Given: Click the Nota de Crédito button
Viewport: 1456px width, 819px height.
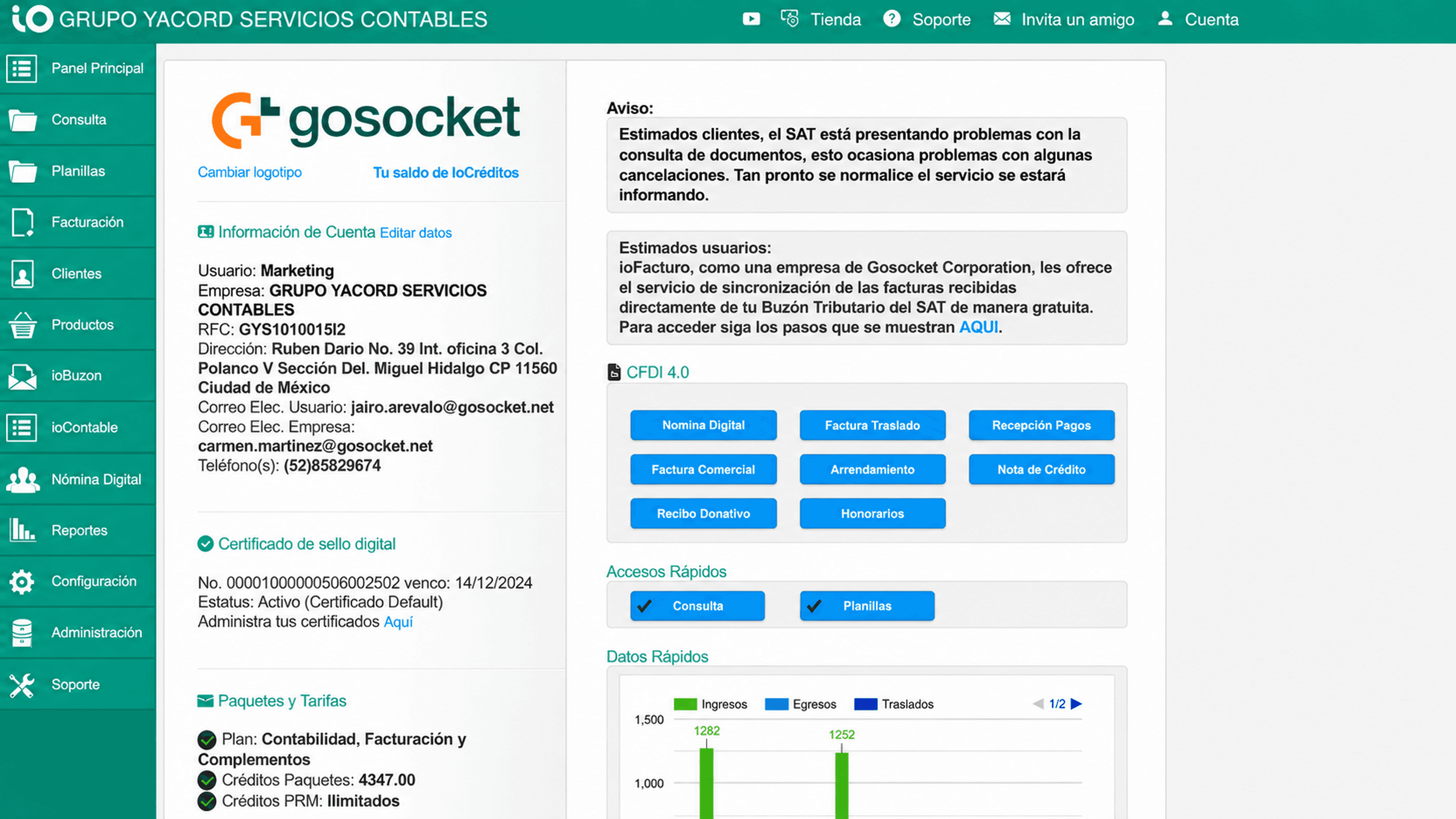Looking at the screenshot, I should tap(1041, 469).
